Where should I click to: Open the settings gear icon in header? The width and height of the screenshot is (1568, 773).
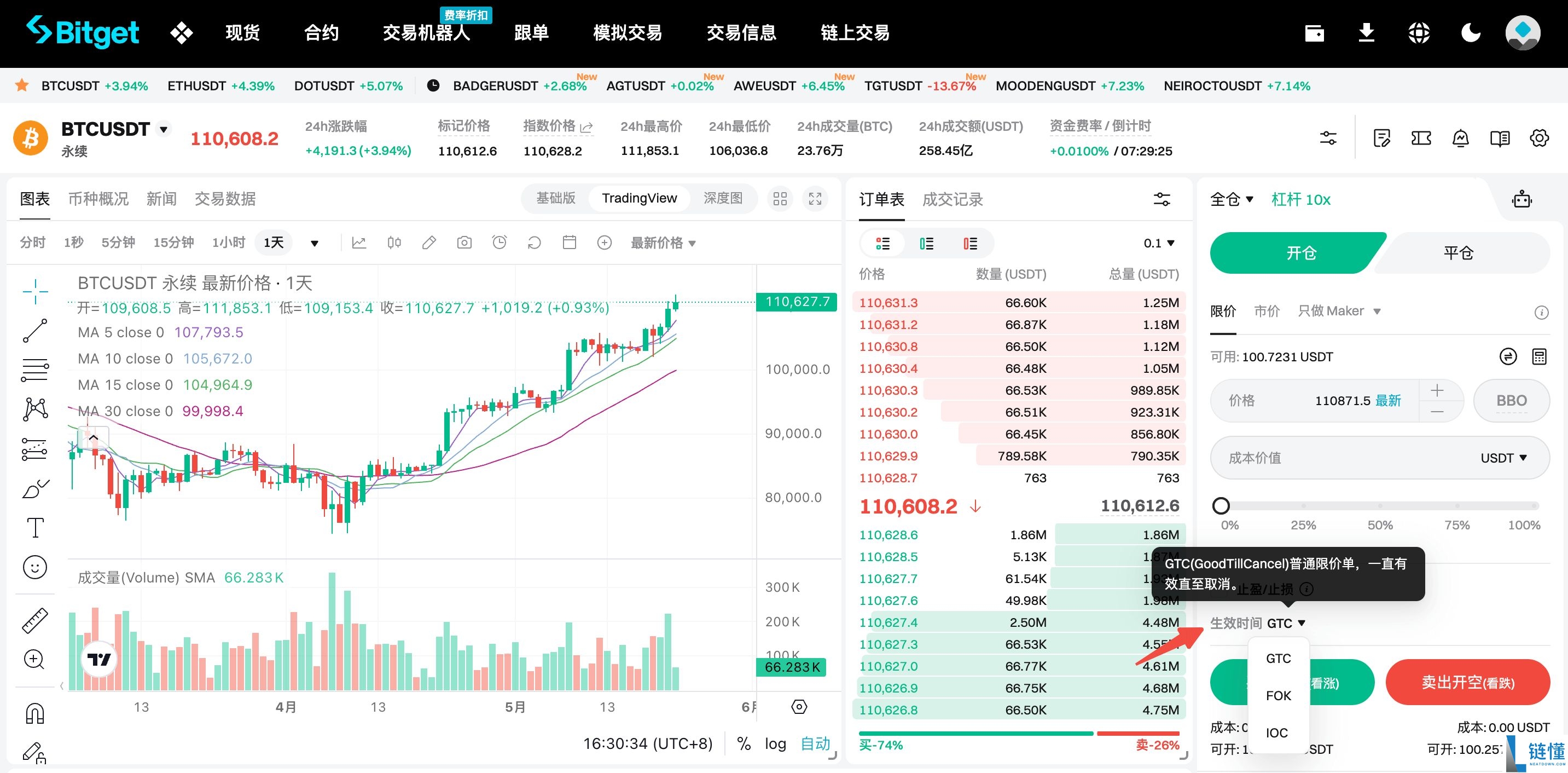(x=1540, y=139)
